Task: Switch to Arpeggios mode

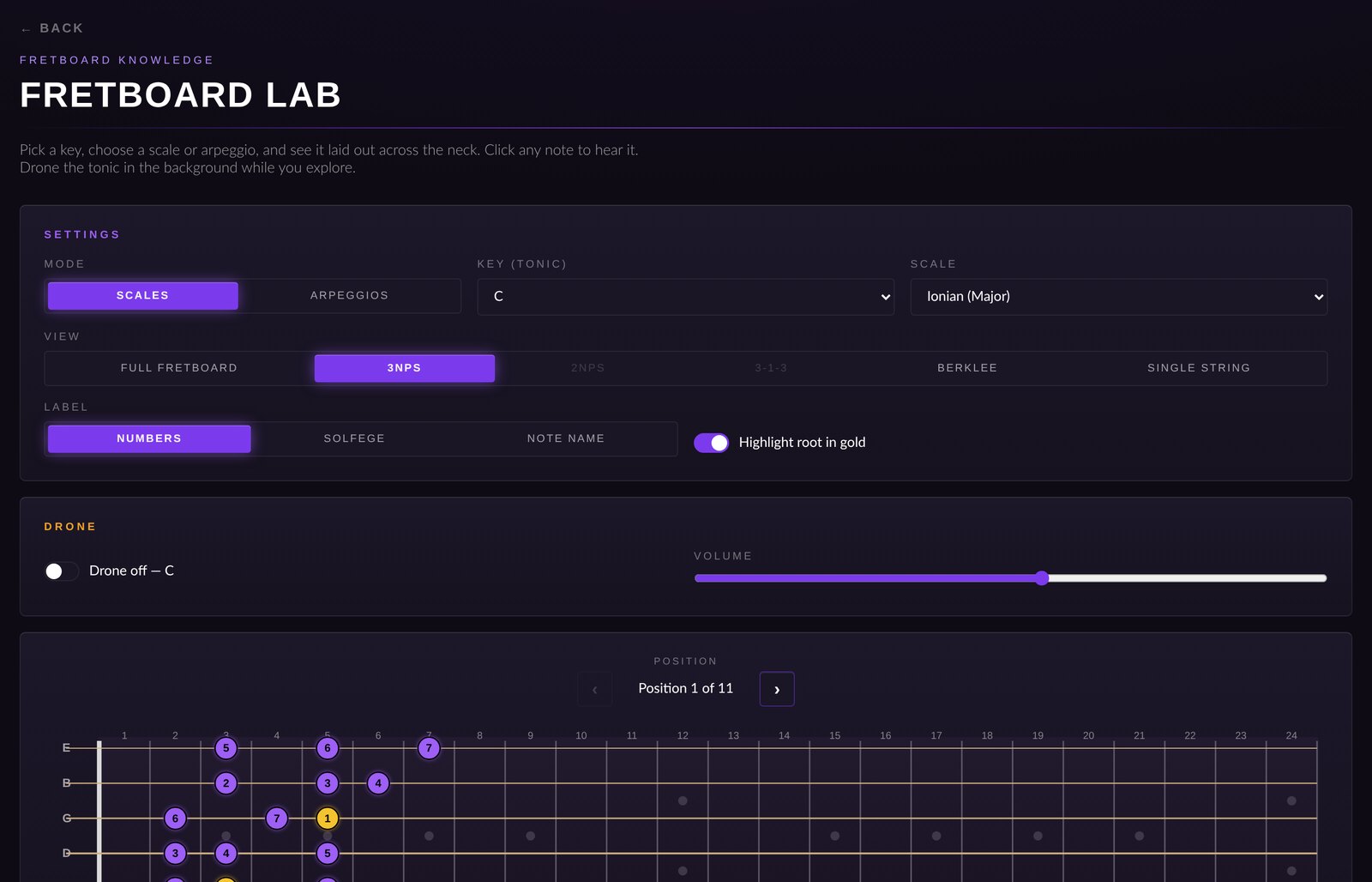Action: tap(349, 295)
